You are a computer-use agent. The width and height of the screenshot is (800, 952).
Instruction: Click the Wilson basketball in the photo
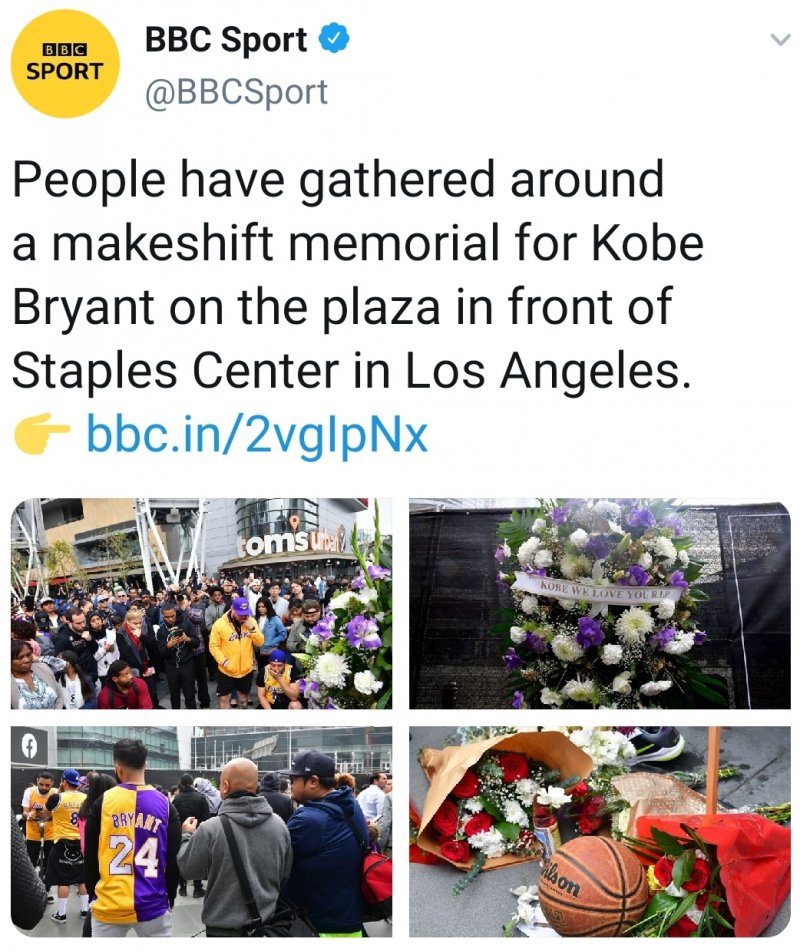tap(592, 885)
